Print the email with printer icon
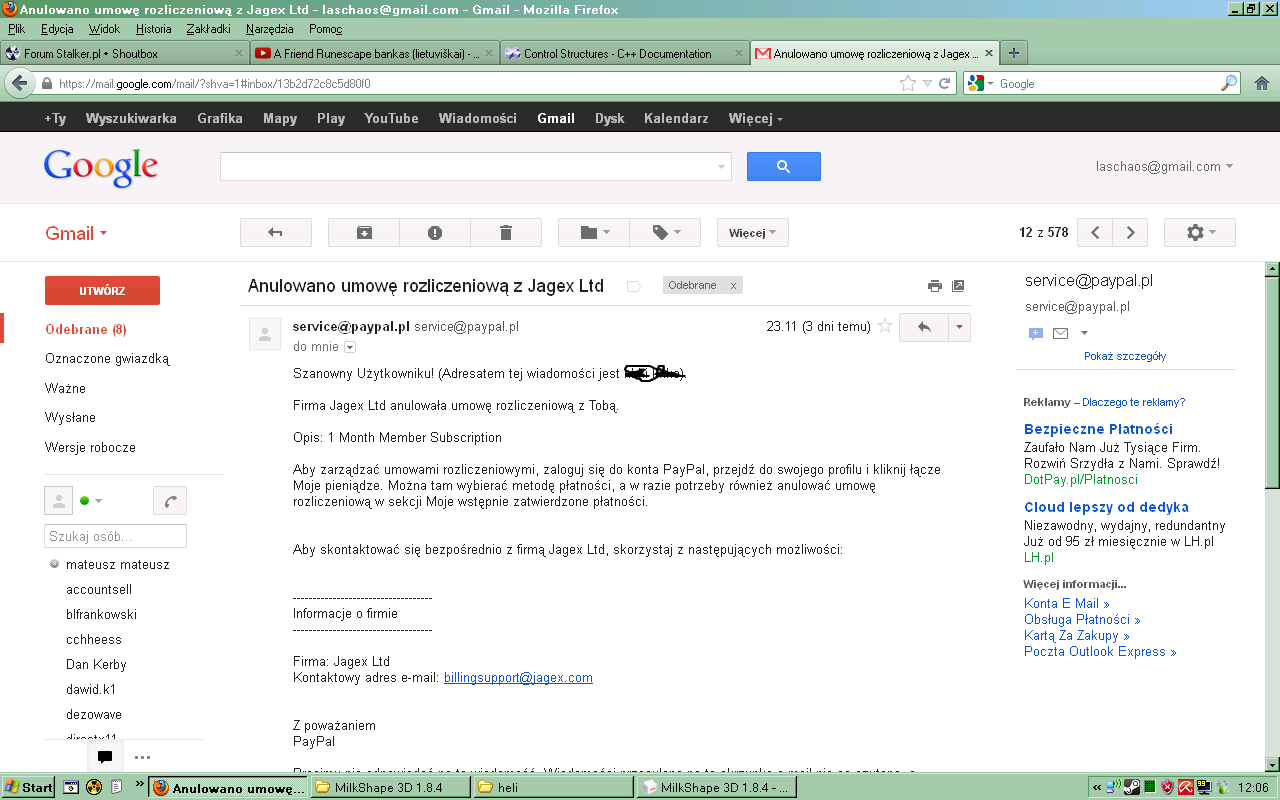This screenshot has width=1280, height=800. pos(935,286)
